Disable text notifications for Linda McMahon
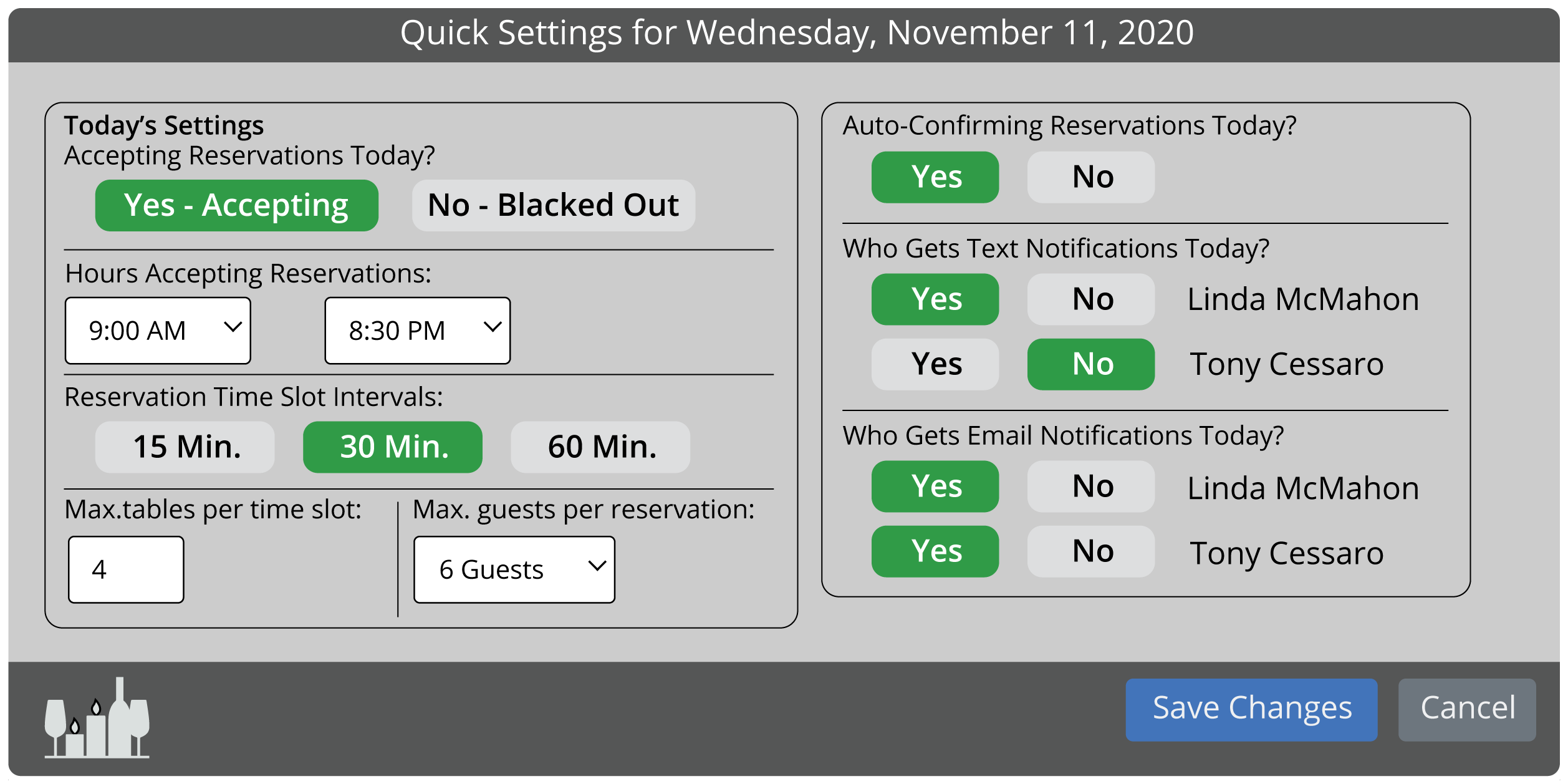Viewport: 1568px width, 784px height. click(x=1090, y=299)
